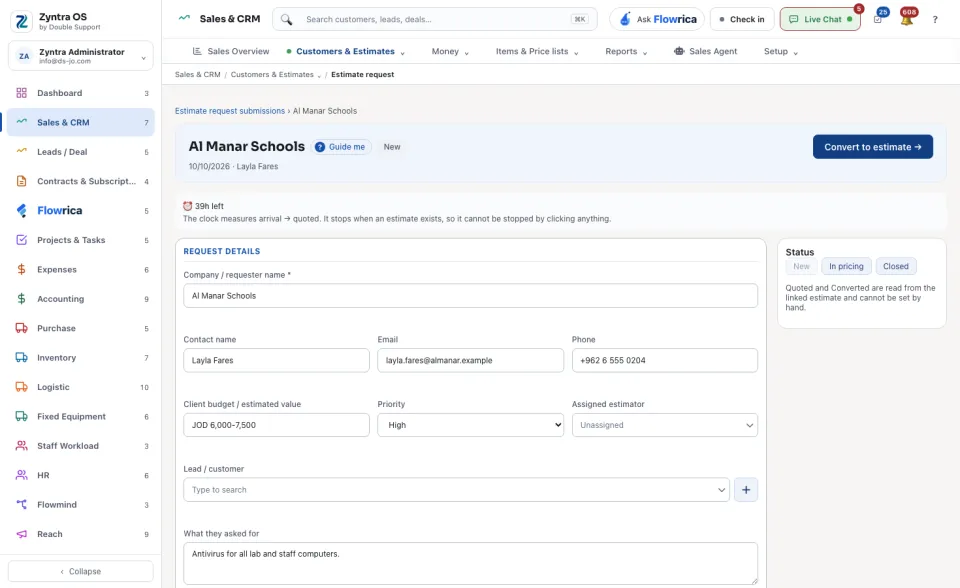Screen dimensions: 960x588
Task: Click the plus icon to add lead/customer
Action: coord(746,490)
